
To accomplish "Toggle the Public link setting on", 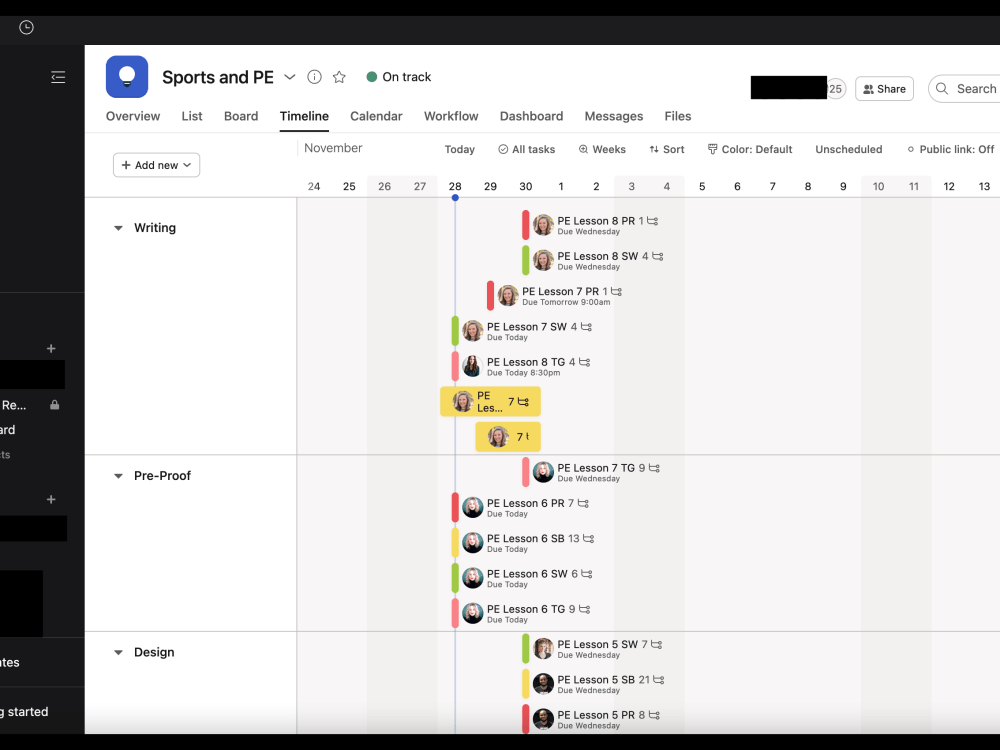I will [951, 148].
